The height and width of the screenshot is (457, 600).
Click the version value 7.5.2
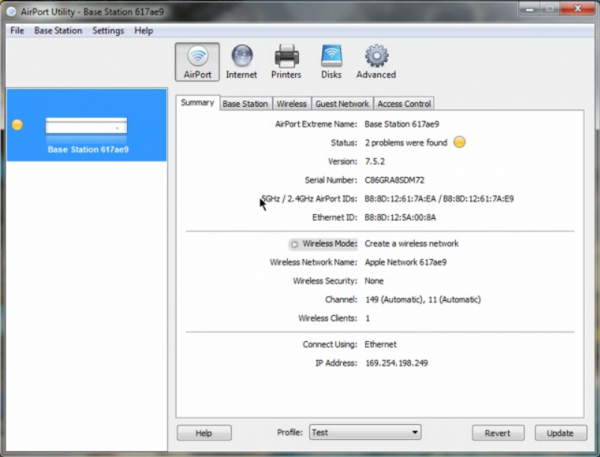375,162
